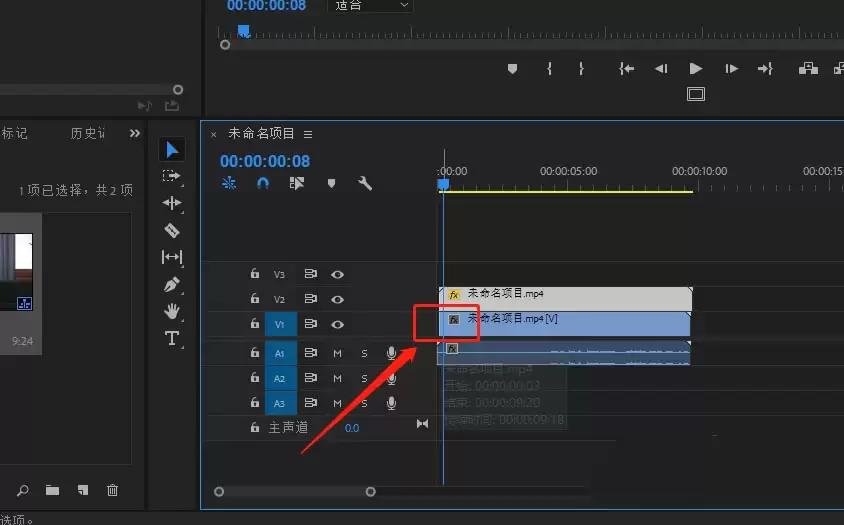844x525 pixels.
Task: Select the Razor tool in toolbar
Action: pos(172,230)
